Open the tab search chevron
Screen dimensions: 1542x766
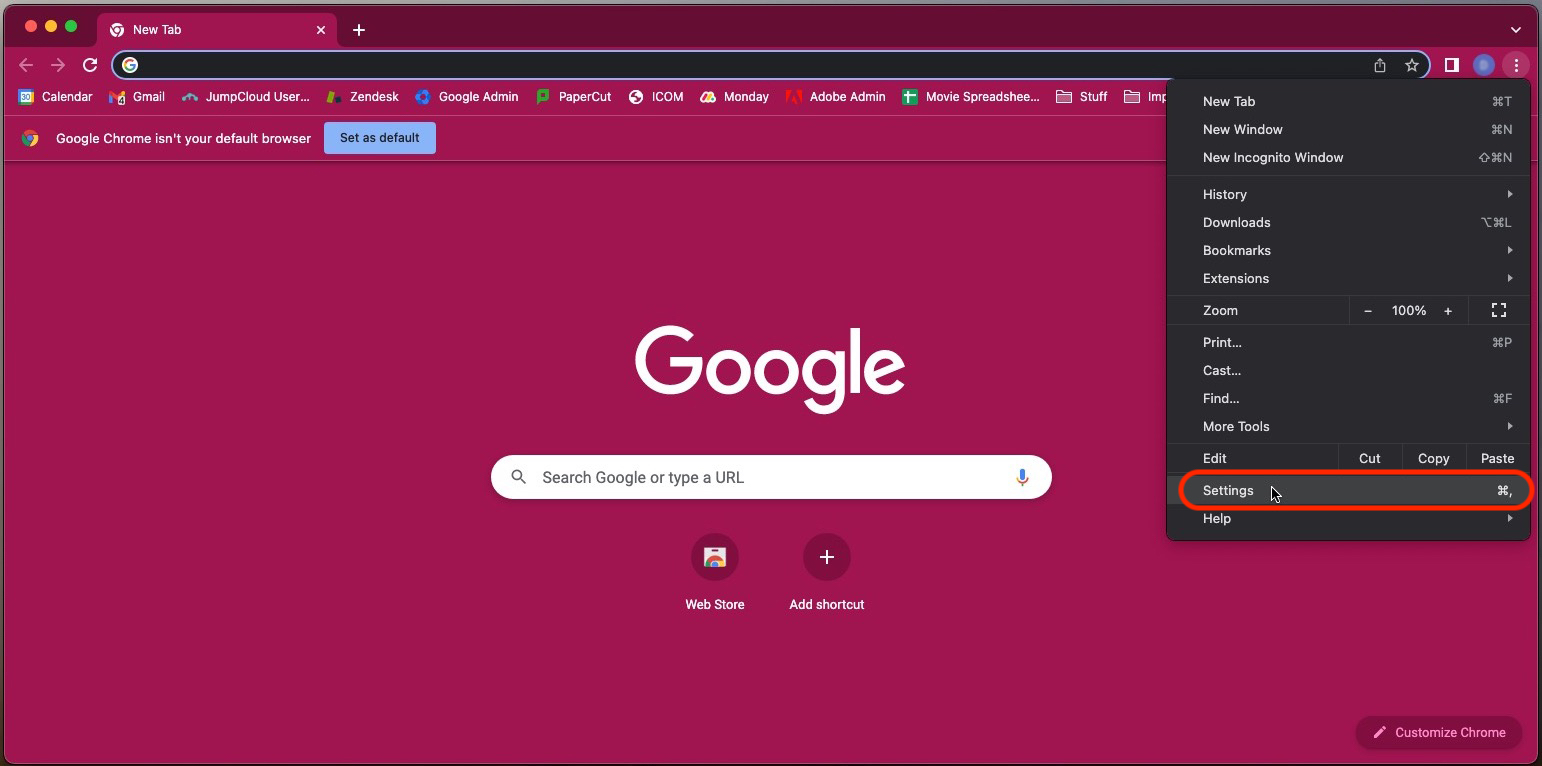pos(1516,30)
